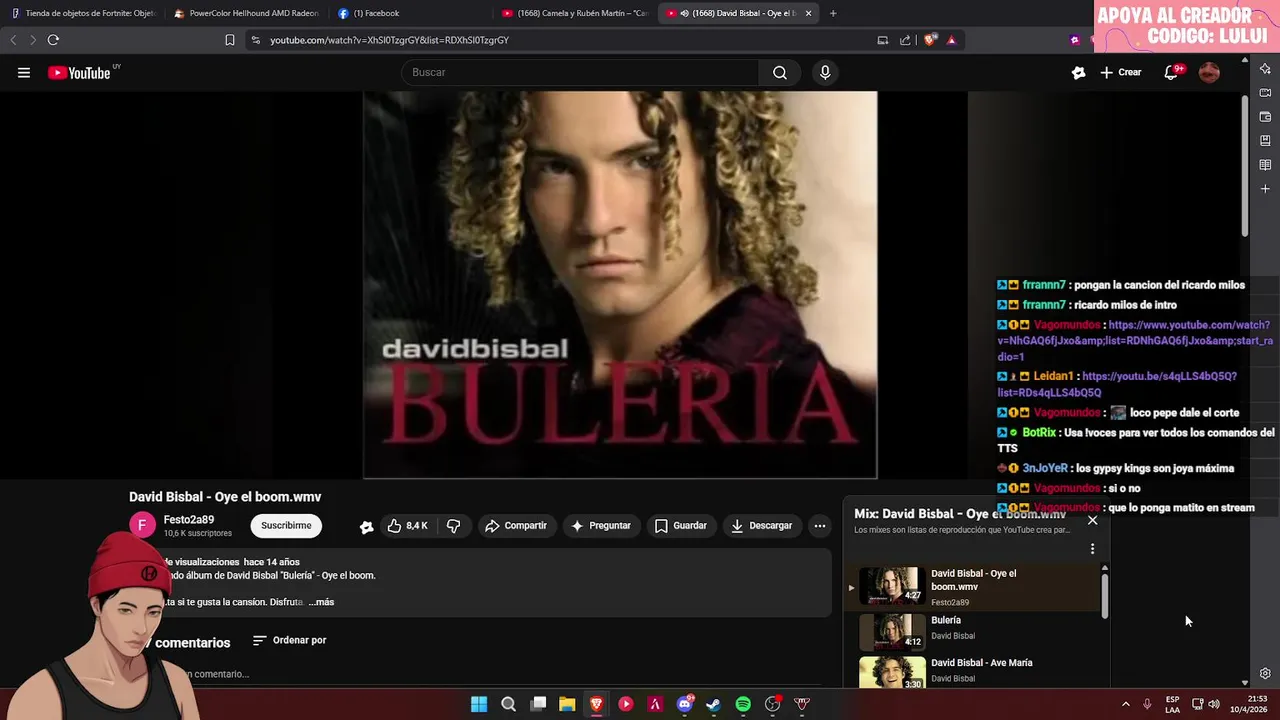This screenshot has width=1280, height=720.
Task: Switch to PowerColor Hellhound AMD Radeon tab
Action: 245,13
